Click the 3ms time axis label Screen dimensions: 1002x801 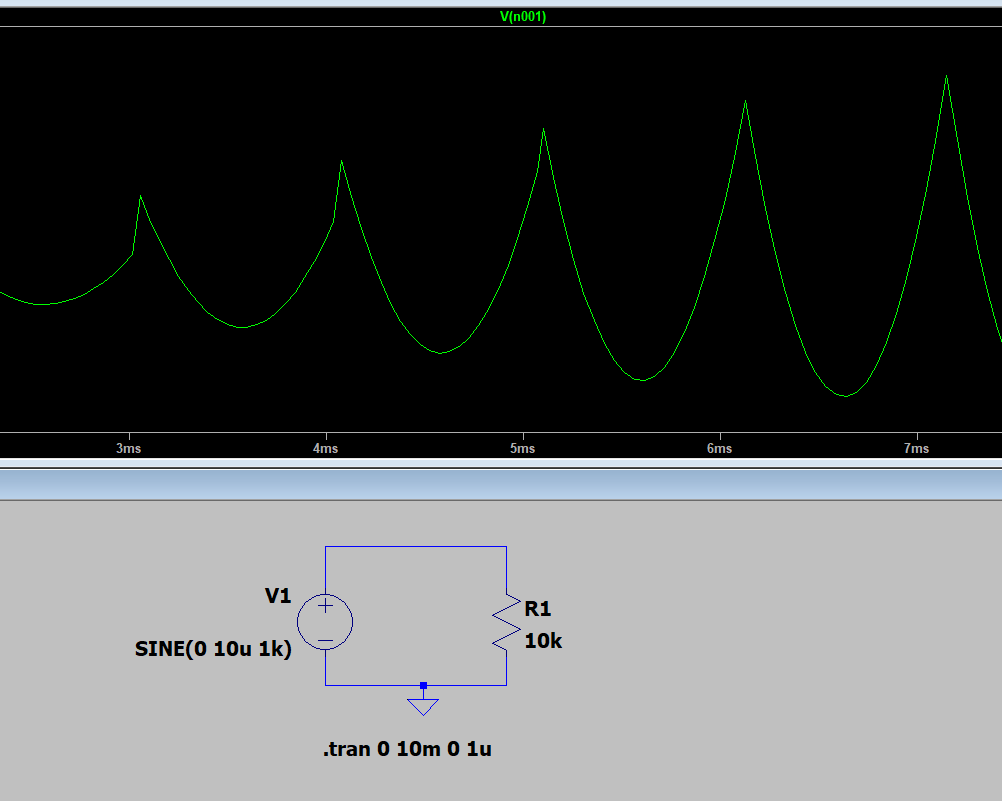coord(128,449)
